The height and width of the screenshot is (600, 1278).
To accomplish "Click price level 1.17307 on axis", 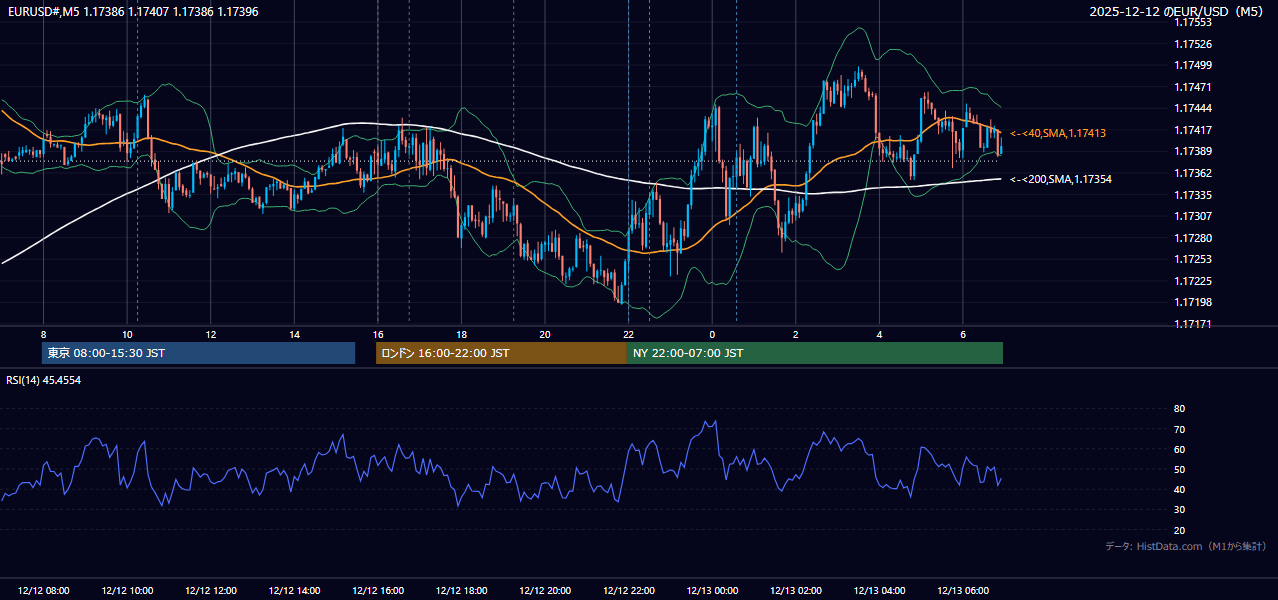I will [x=1192, y=216].
